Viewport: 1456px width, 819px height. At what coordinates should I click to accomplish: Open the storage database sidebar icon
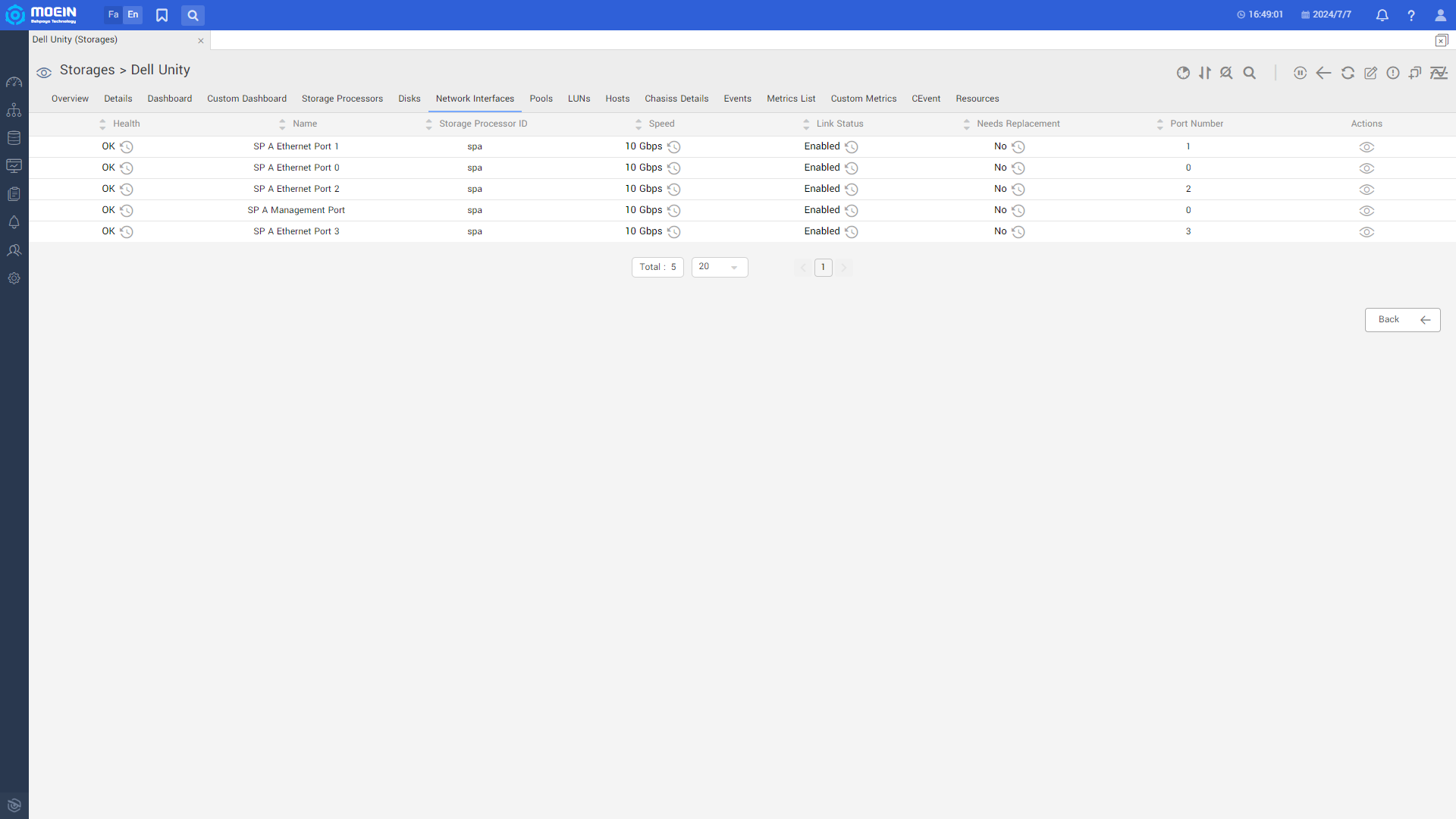pyautogui.click(x=14, y=138)
